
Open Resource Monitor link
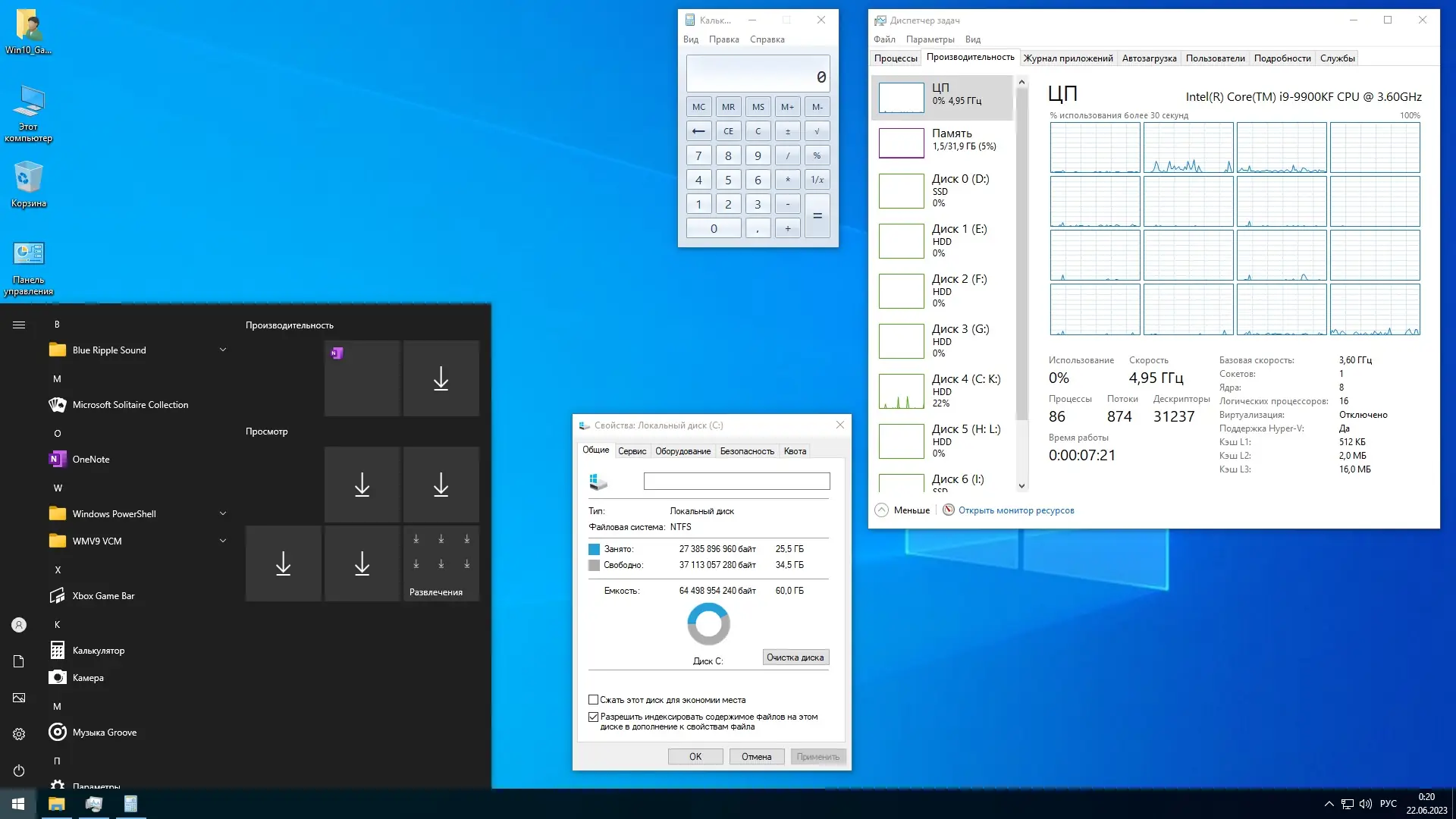click(1015, 510)
